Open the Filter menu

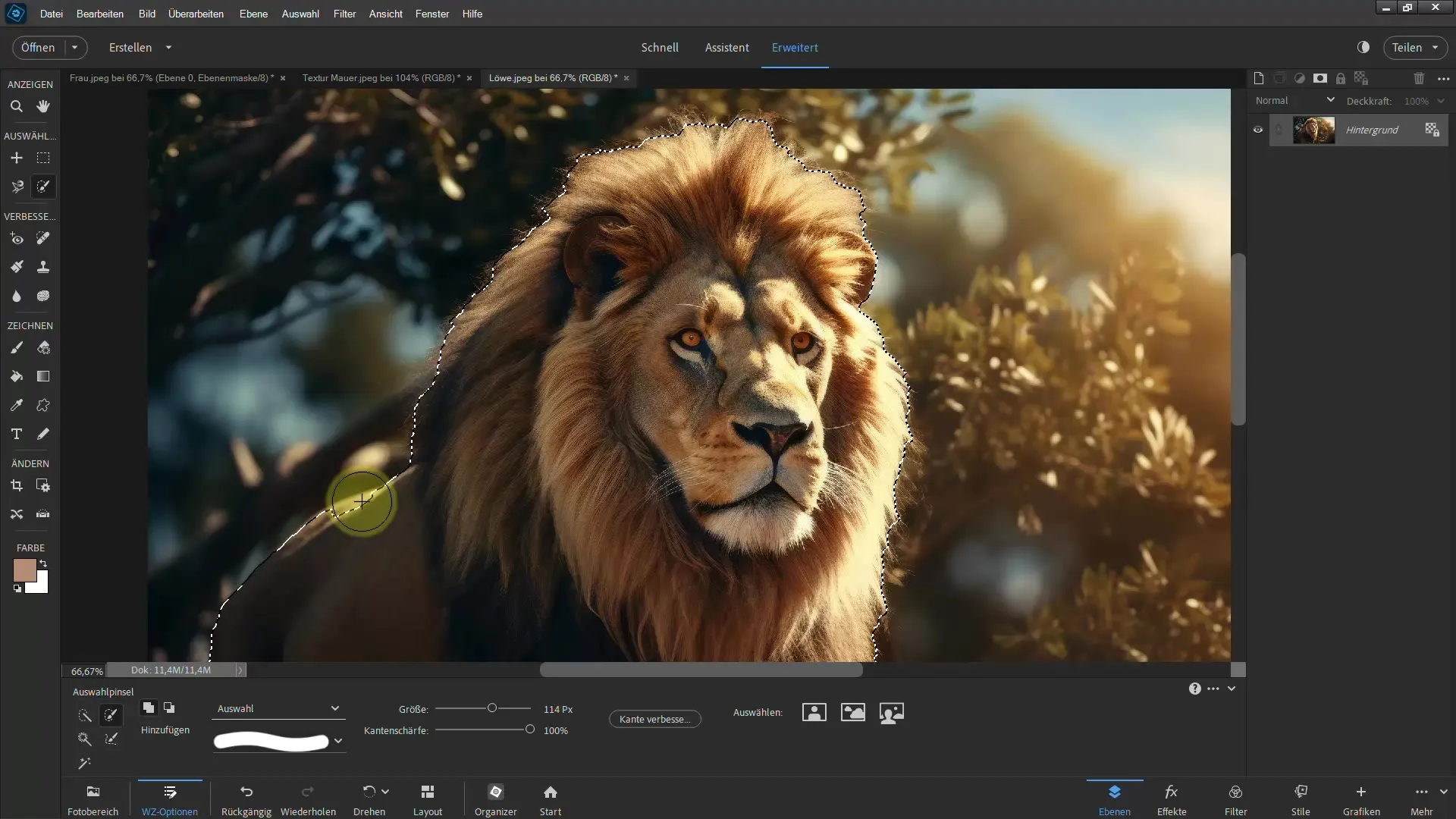(344, 13)
